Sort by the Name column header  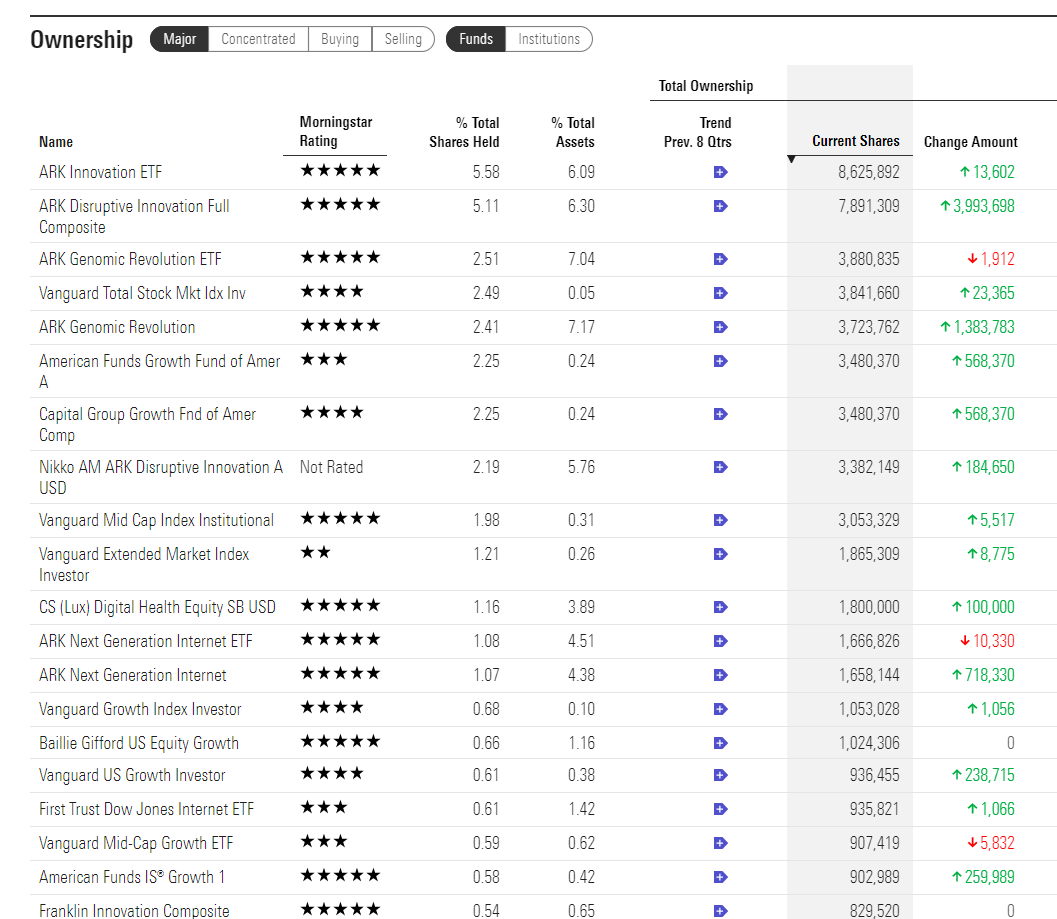coord(56,142)
